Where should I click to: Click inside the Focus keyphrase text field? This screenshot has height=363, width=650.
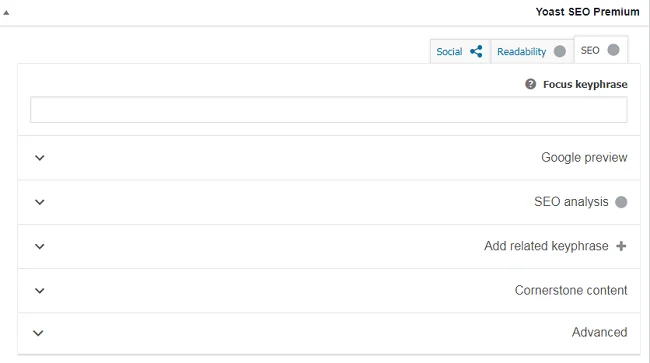pyautogui.click(x=329, y=110)
